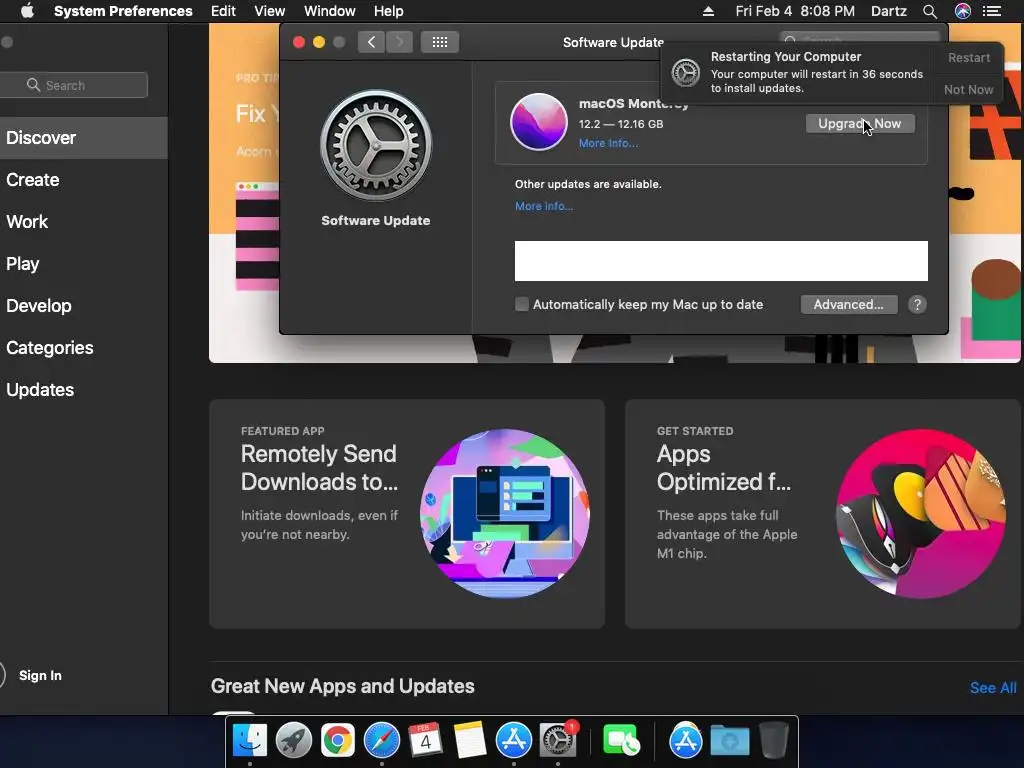
Task: Open More info link under Other updates
Action: point(543,206)
